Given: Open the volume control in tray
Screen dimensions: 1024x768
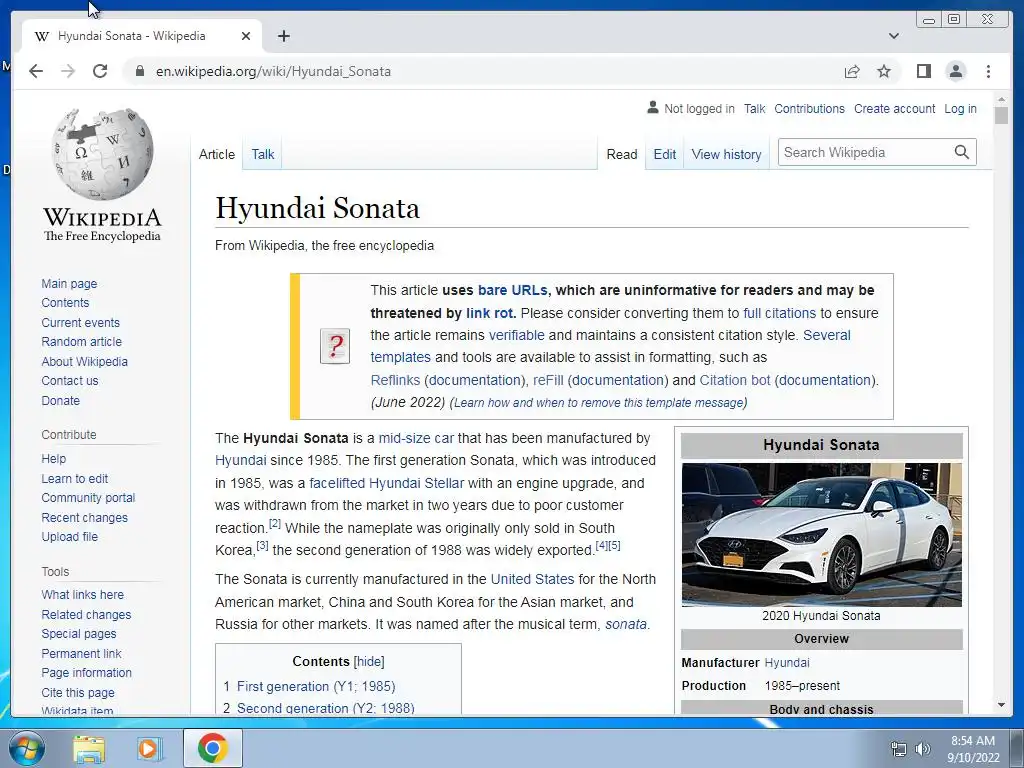Looking at the screenshot, I should 923,749.
